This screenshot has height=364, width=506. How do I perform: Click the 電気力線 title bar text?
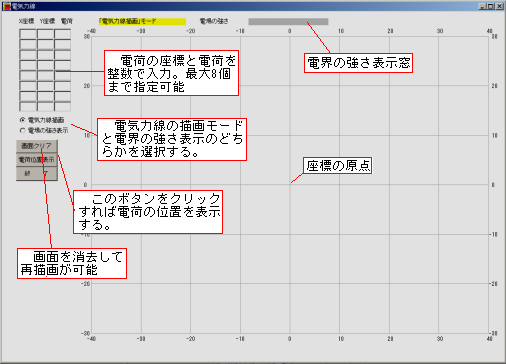23,6
